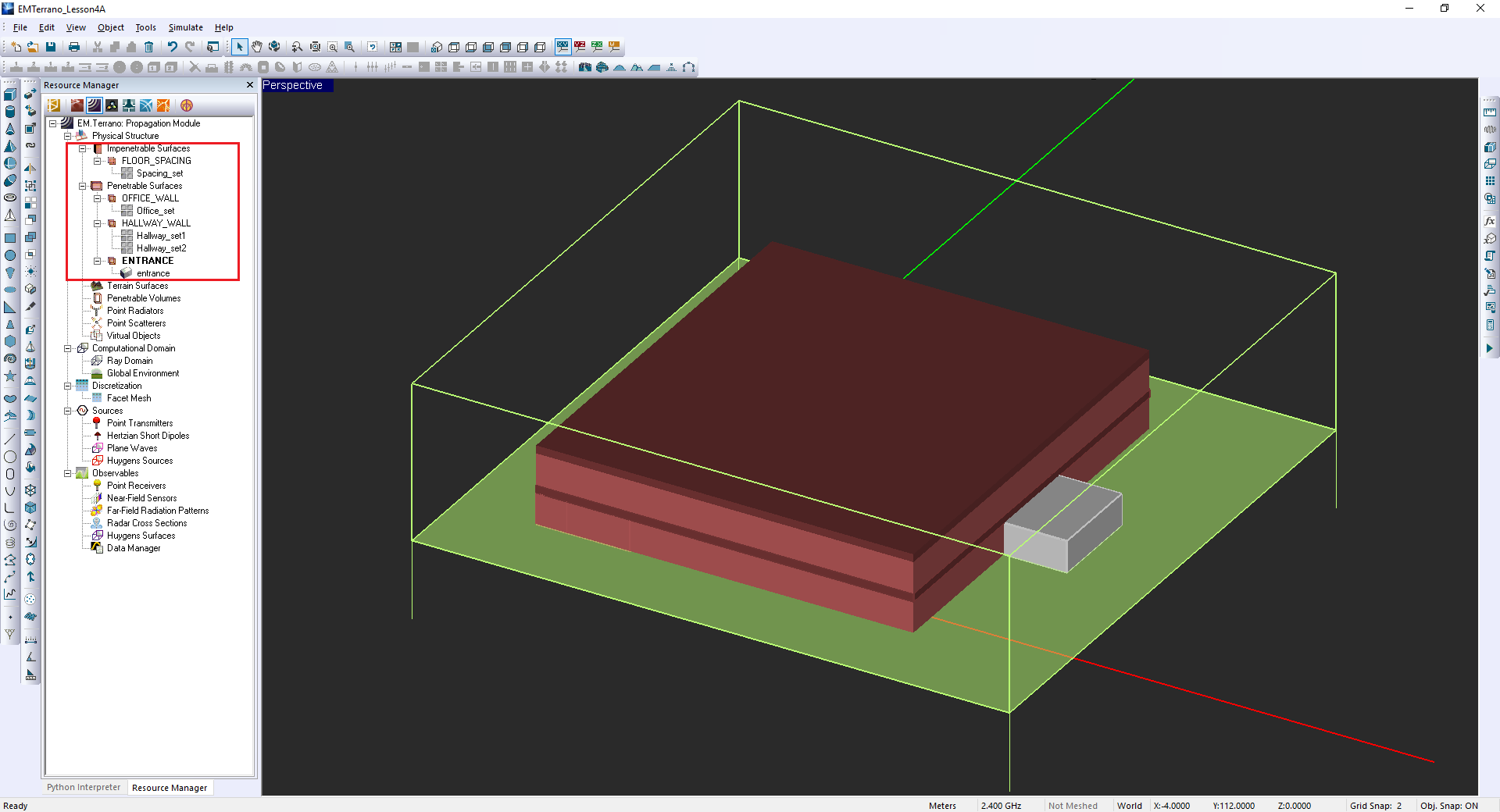Pick the Pan hand tool
The image size is (1500, 812).
click(x=257, y=47)
